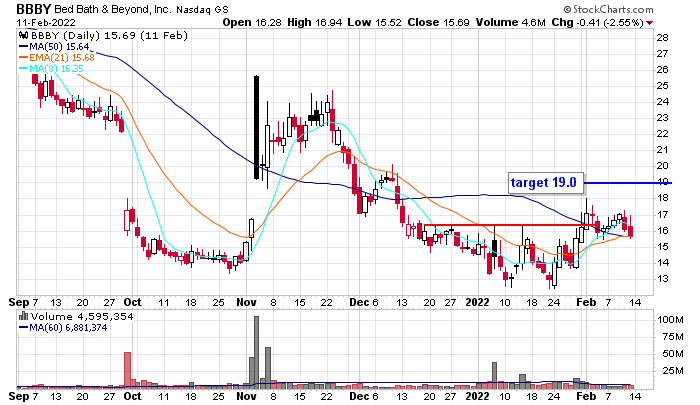Click the 100M volume axis label

pos(670,320)
